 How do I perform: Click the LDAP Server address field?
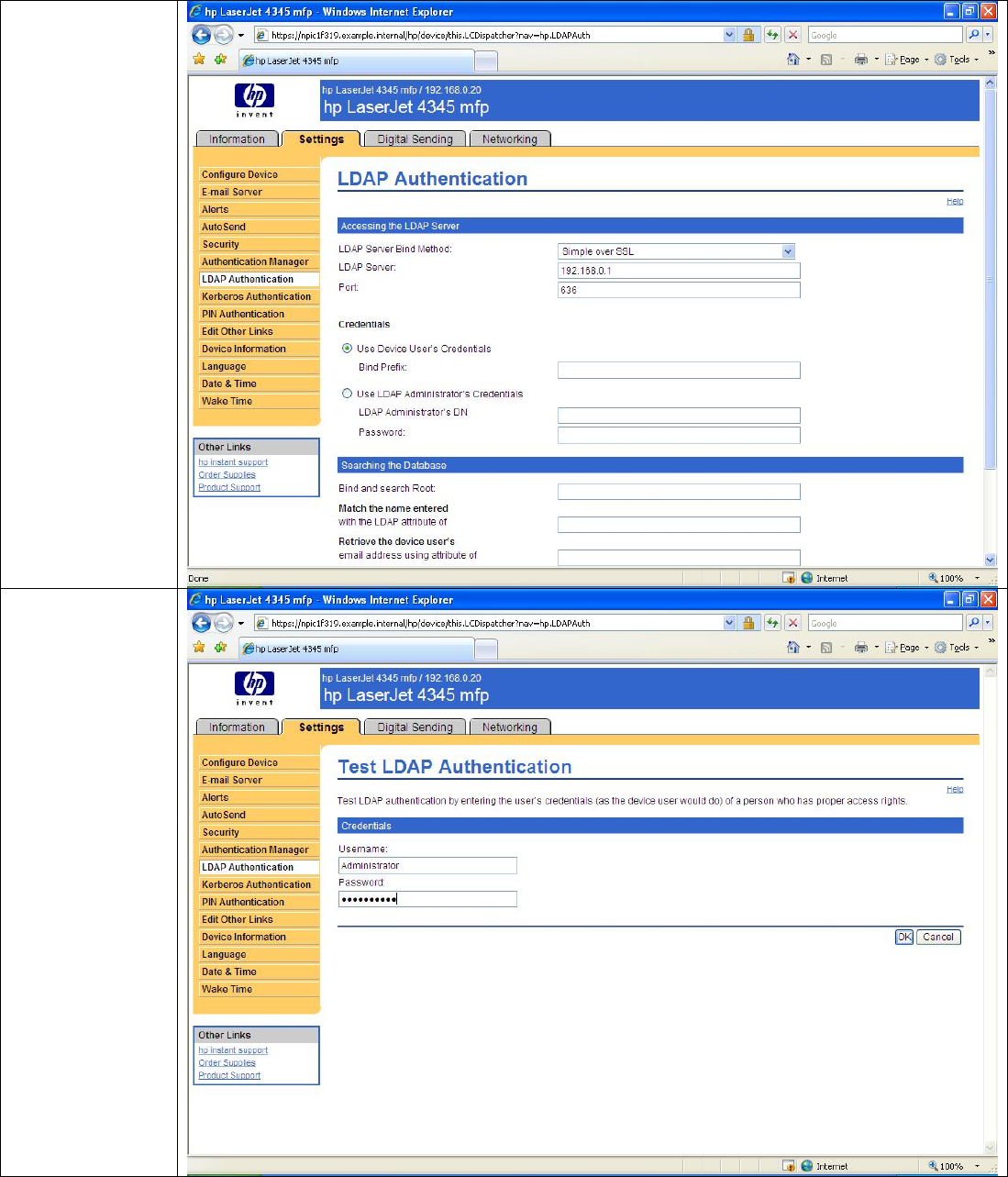click(679, 271)
